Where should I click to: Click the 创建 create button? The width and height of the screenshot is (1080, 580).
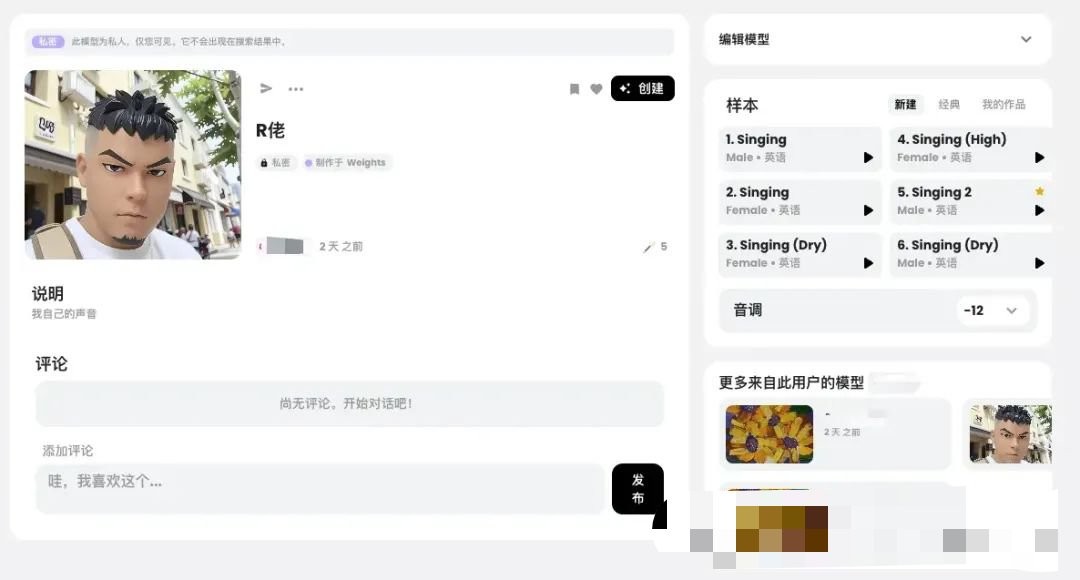point(642,88)
